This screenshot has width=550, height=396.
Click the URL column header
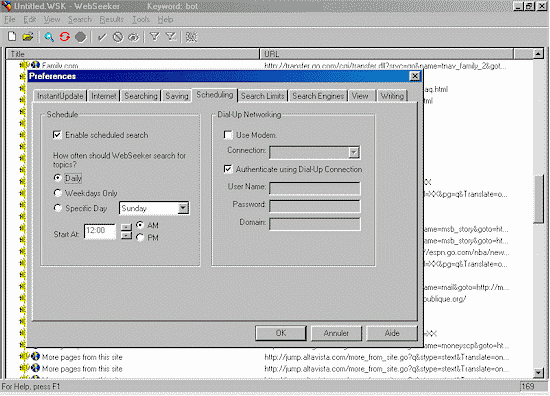pos(387,54)
